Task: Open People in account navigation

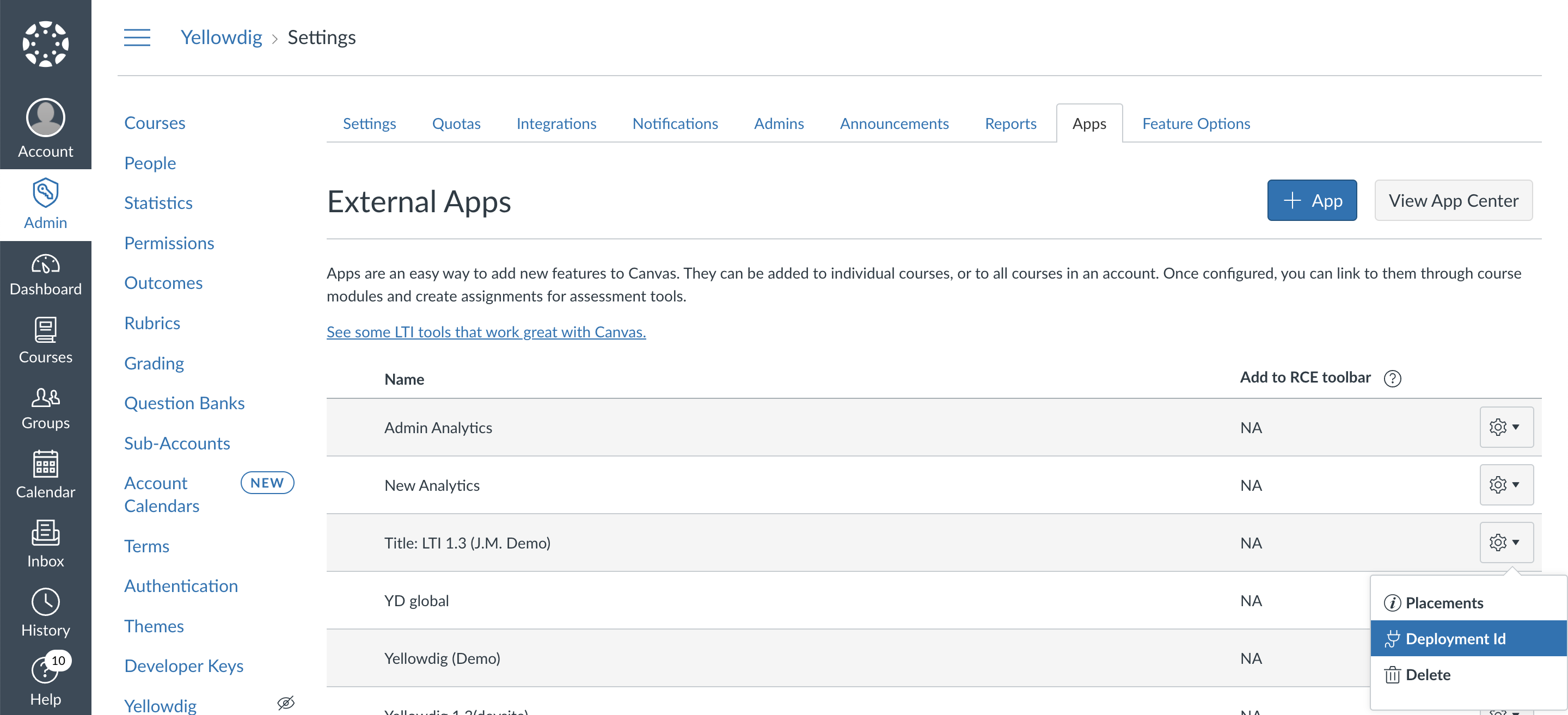Action: [150, 163]
